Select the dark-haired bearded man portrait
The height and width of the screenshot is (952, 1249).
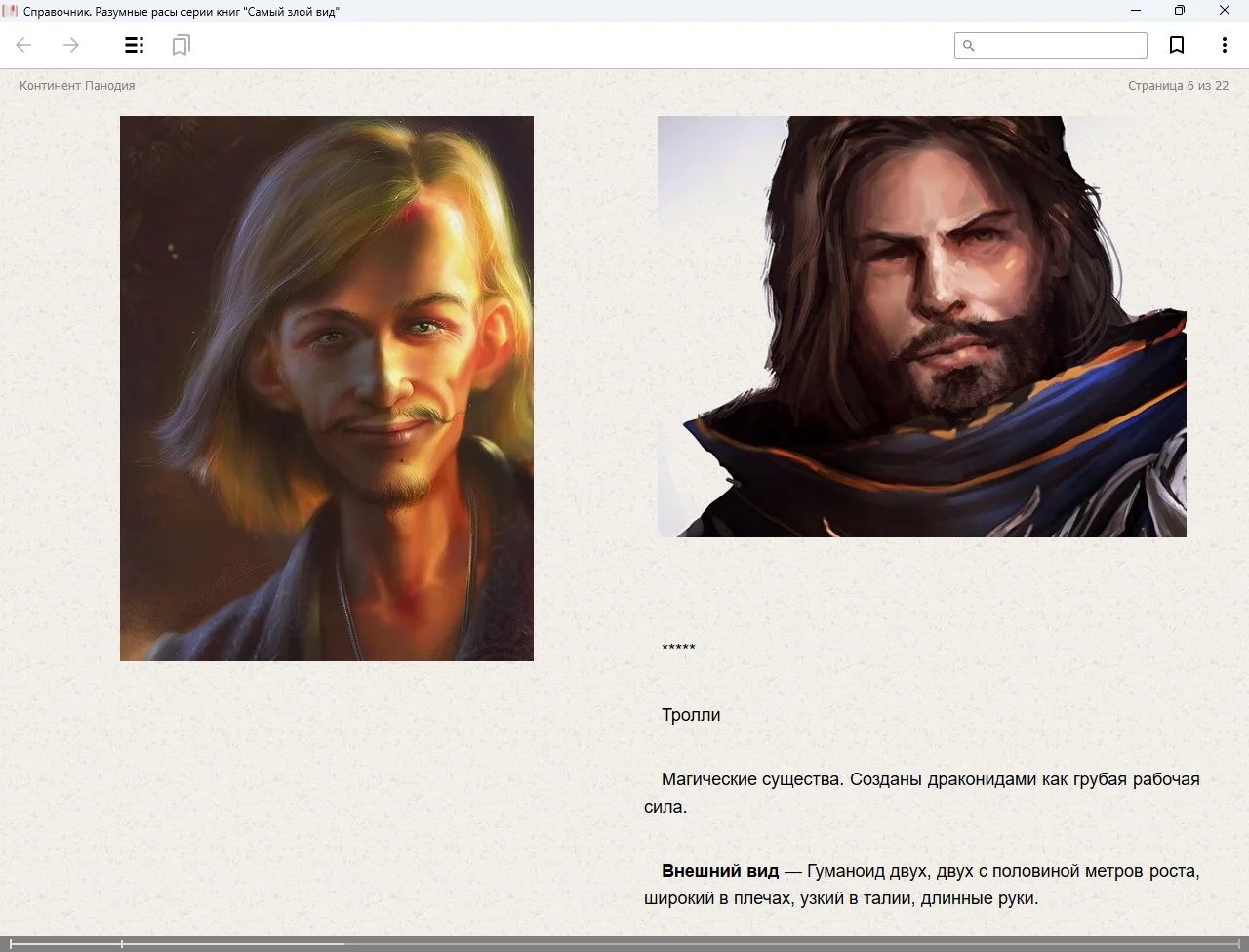tap(921, 327)
